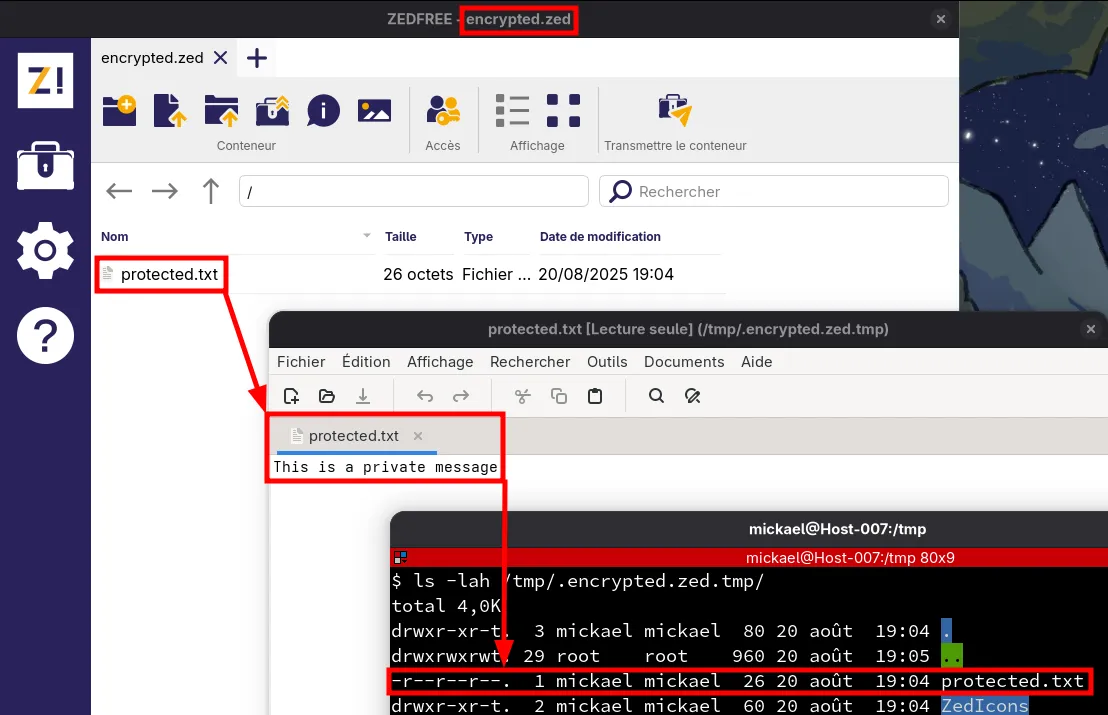This screenshot has width=1108, height=715.
Task: Click the add file icon with upload arrow
Action: pos(170,110)
